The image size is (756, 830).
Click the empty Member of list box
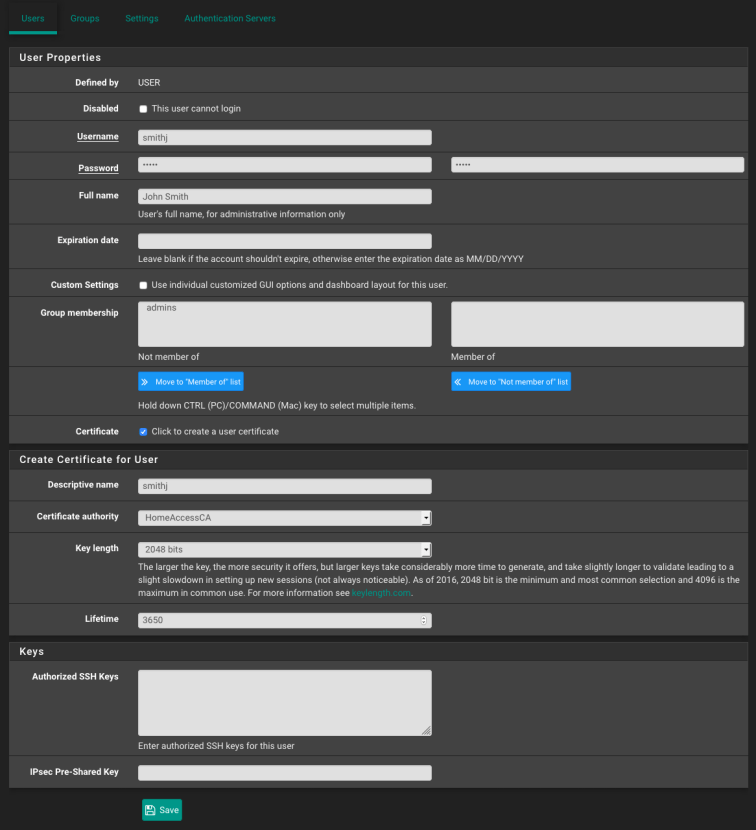[597, 324]
